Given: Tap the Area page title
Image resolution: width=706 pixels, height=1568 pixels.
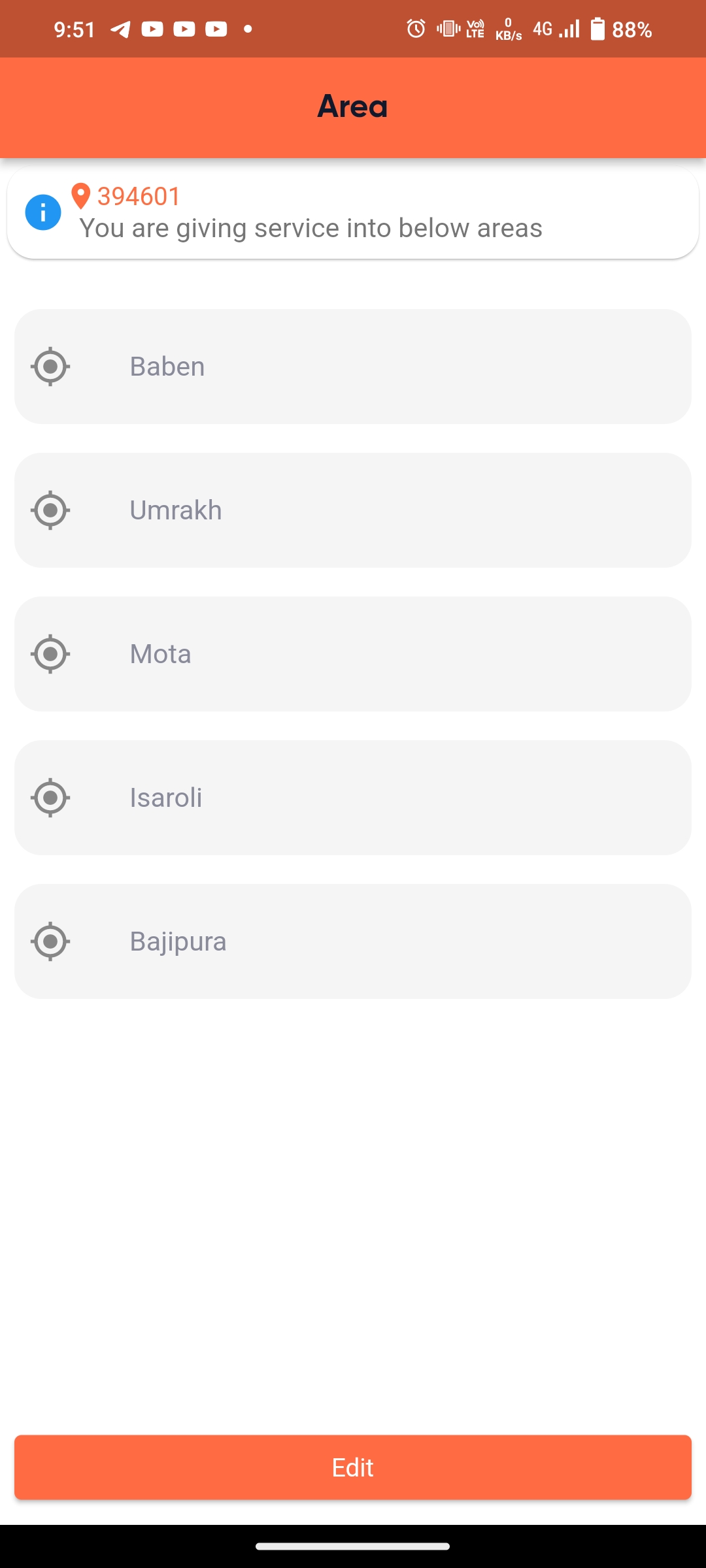Looking at the screenshot, I should click(352, 106).
